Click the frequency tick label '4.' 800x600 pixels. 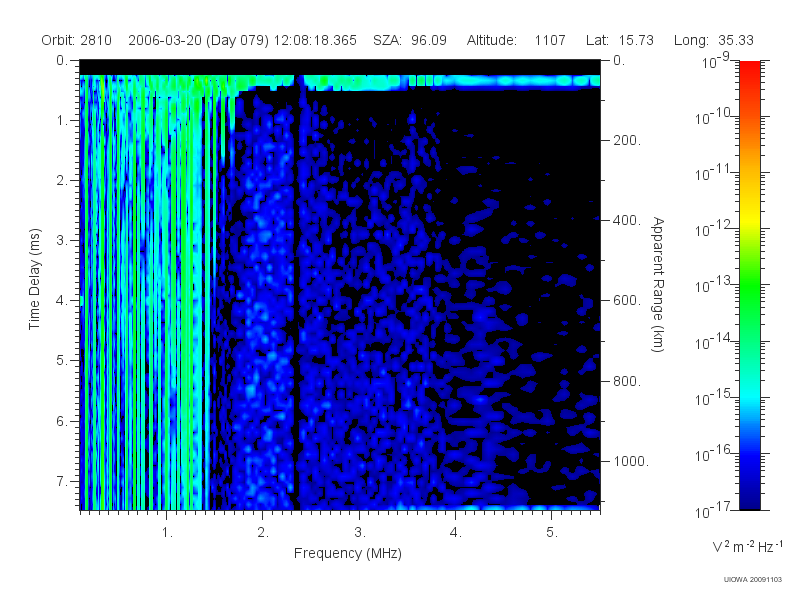(456, 533)
